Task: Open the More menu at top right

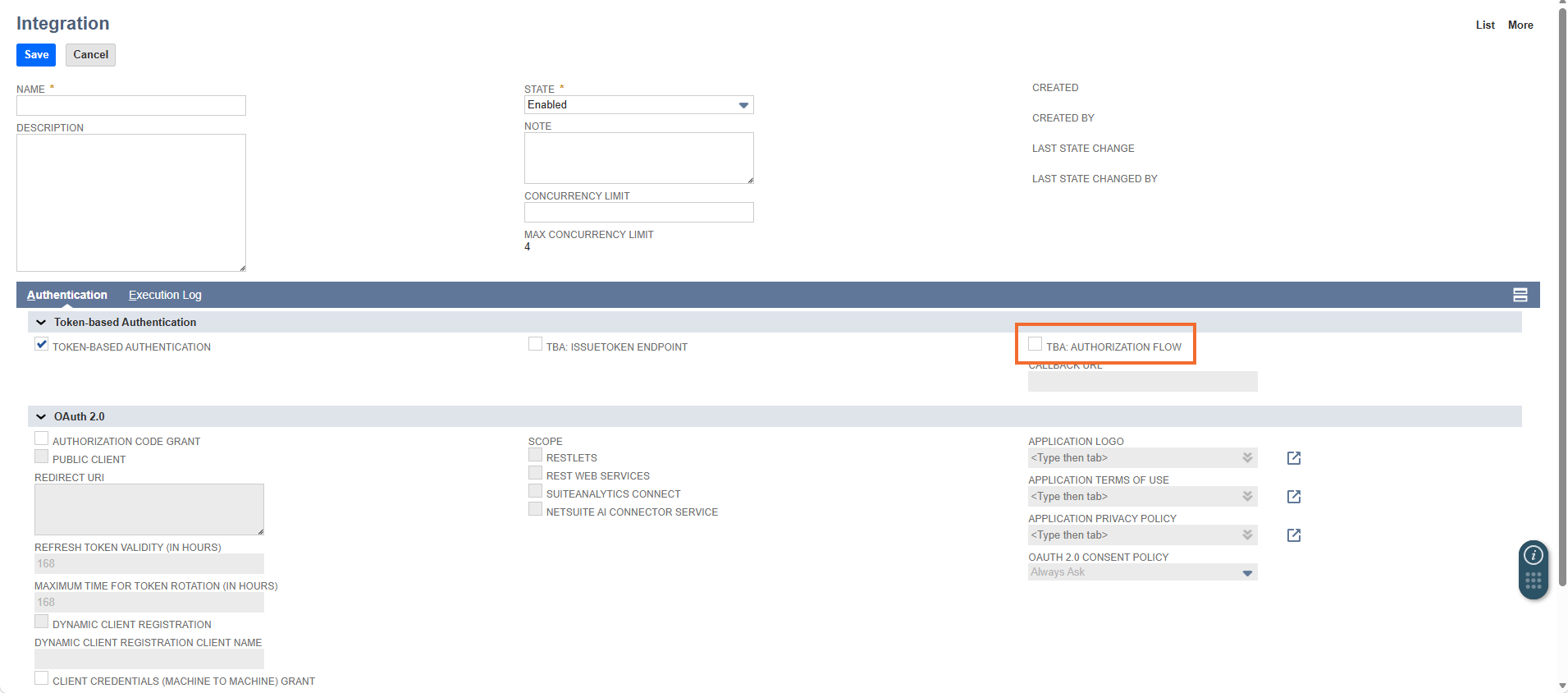Action: [1520, 25]
